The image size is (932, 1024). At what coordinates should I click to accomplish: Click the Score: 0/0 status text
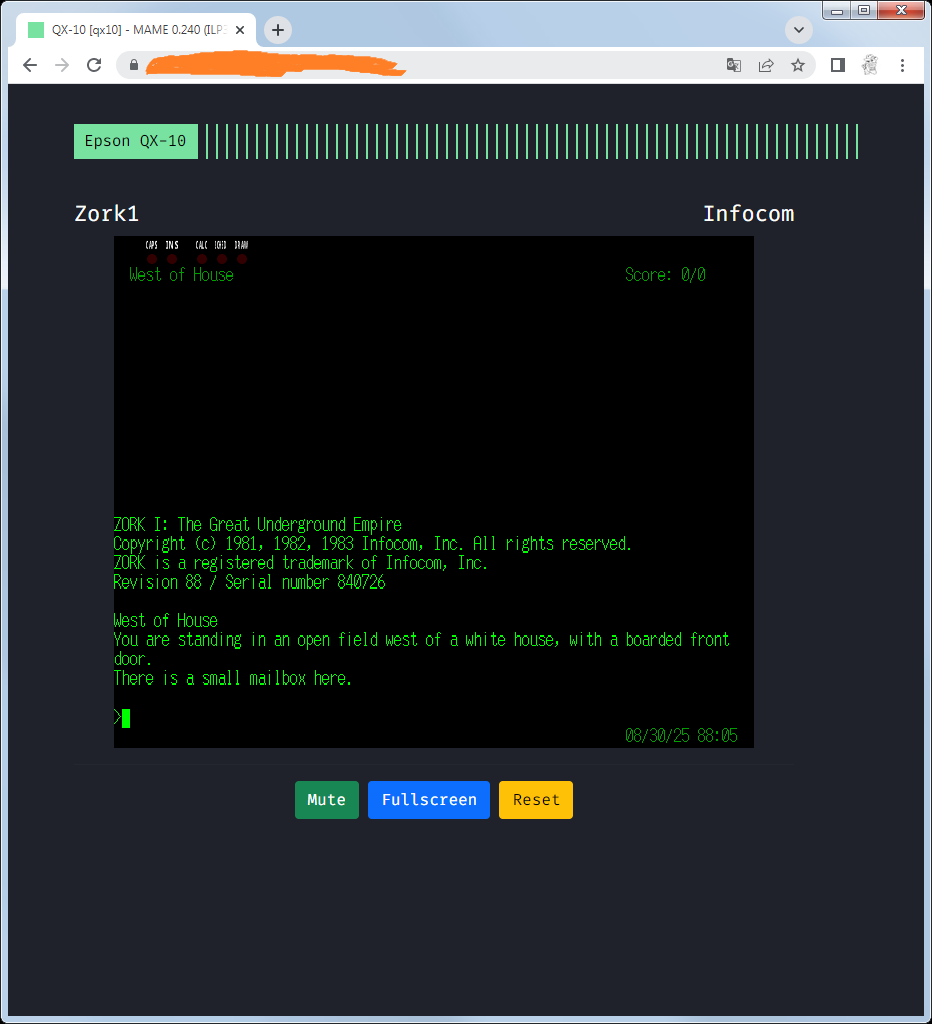point(665,275)
